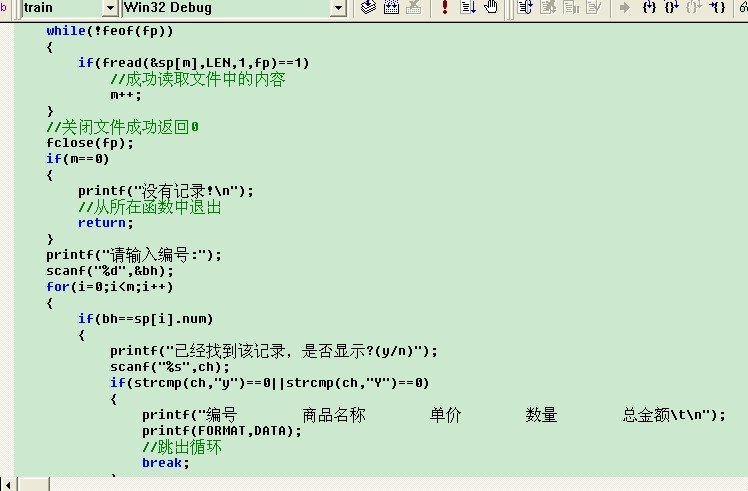
Task: Click the grayed Step Out icon
Action: pyautogui.click(x=695, y=8)
